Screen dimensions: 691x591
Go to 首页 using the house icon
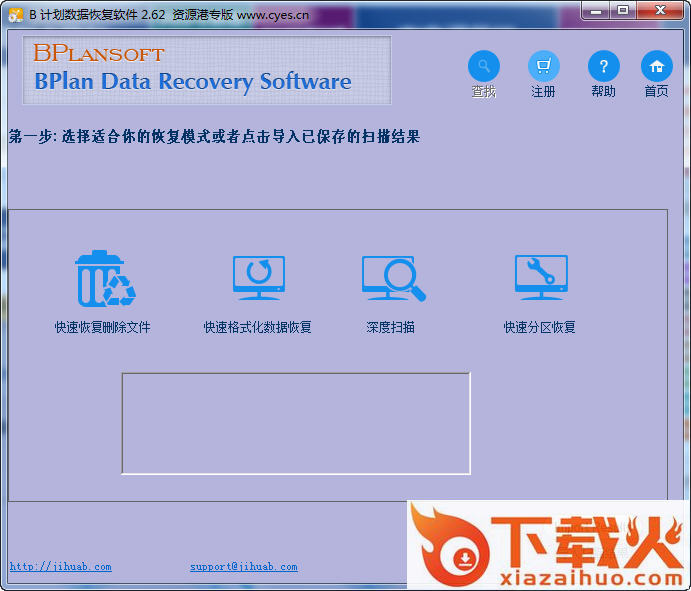click(x=656, y=67)
